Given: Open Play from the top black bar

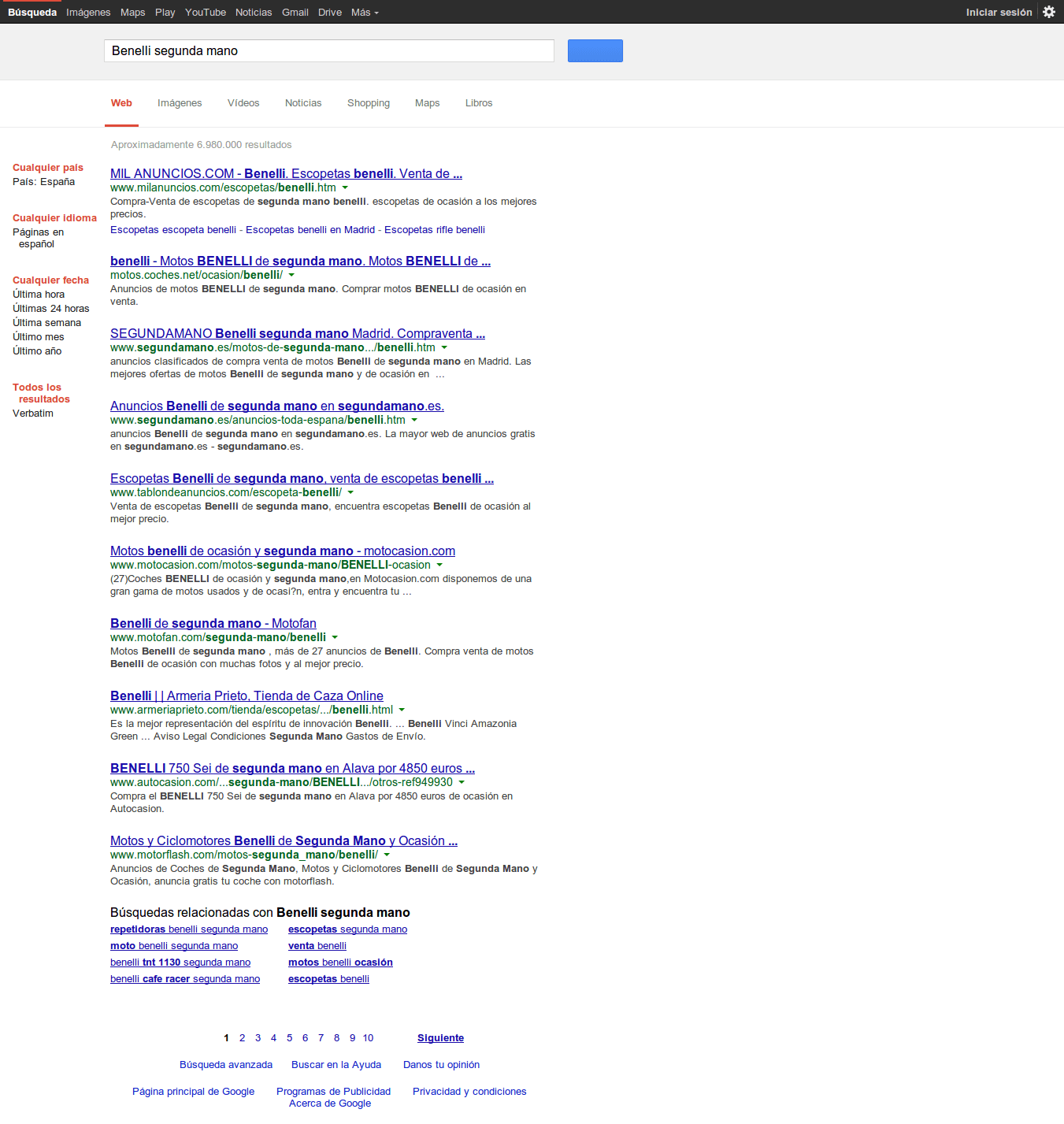Looking at the screenshot, I should (x=165, y=12).
